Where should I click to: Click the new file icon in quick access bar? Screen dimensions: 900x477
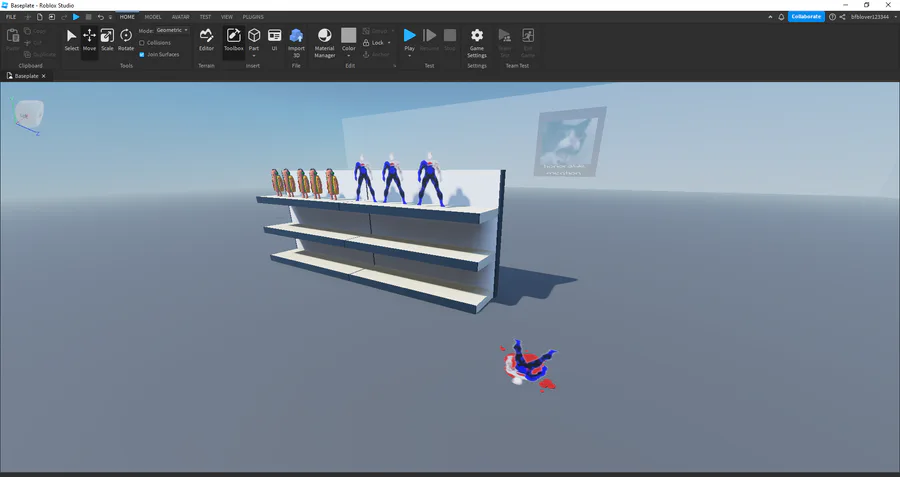[40, 17]
